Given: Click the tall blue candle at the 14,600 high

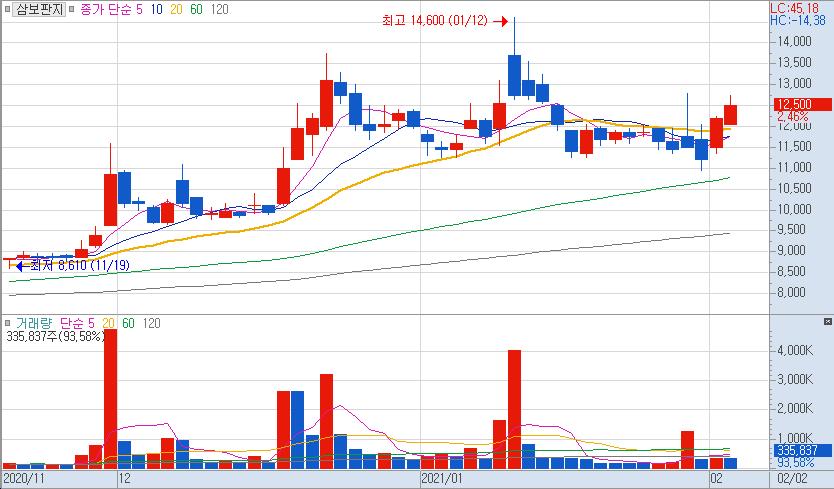Looking at the screenshot, I should pyautogui.click(x=514, y=75).
